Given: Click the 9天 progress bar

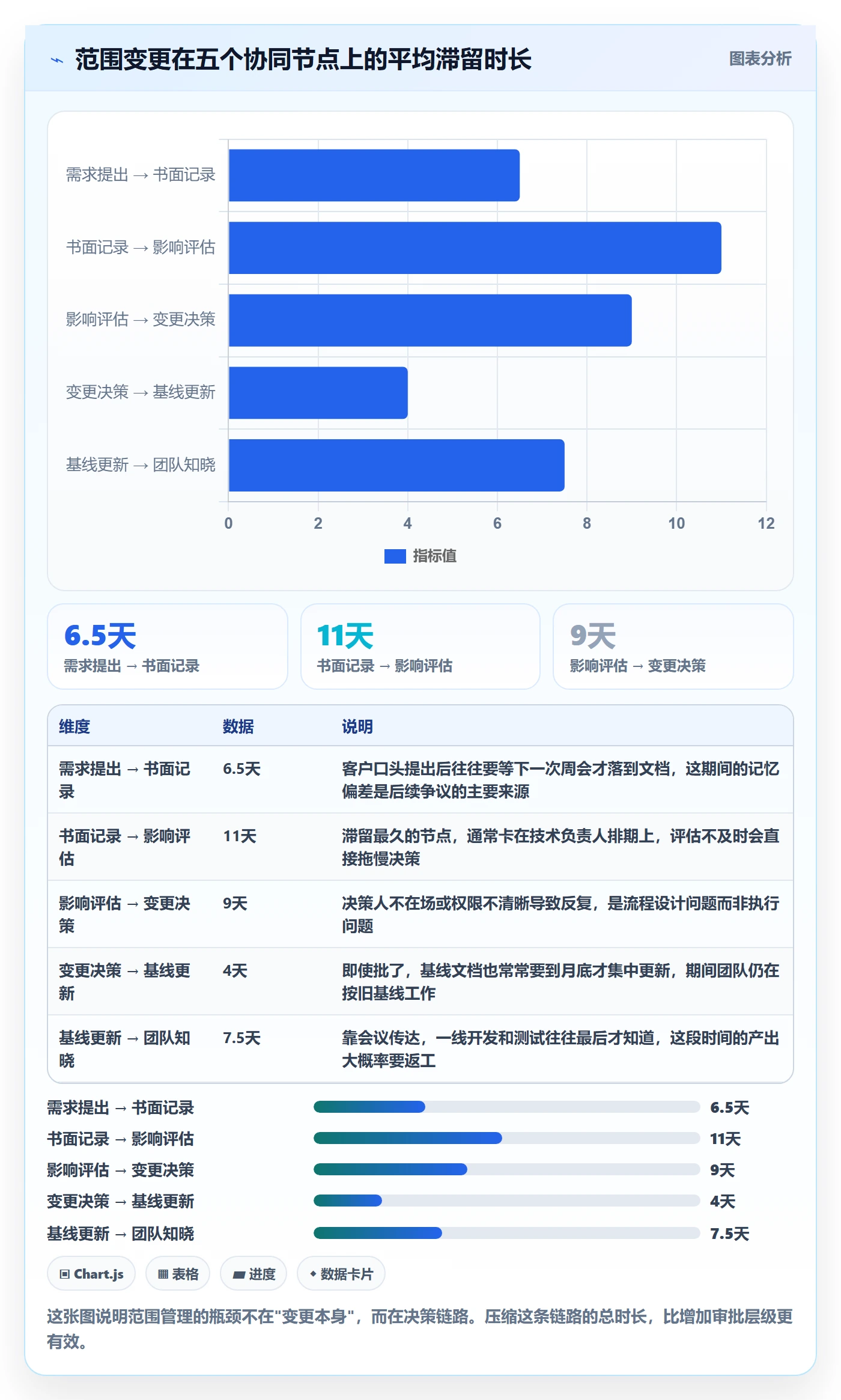Looking at the screenshot, I should [506, 1169].
